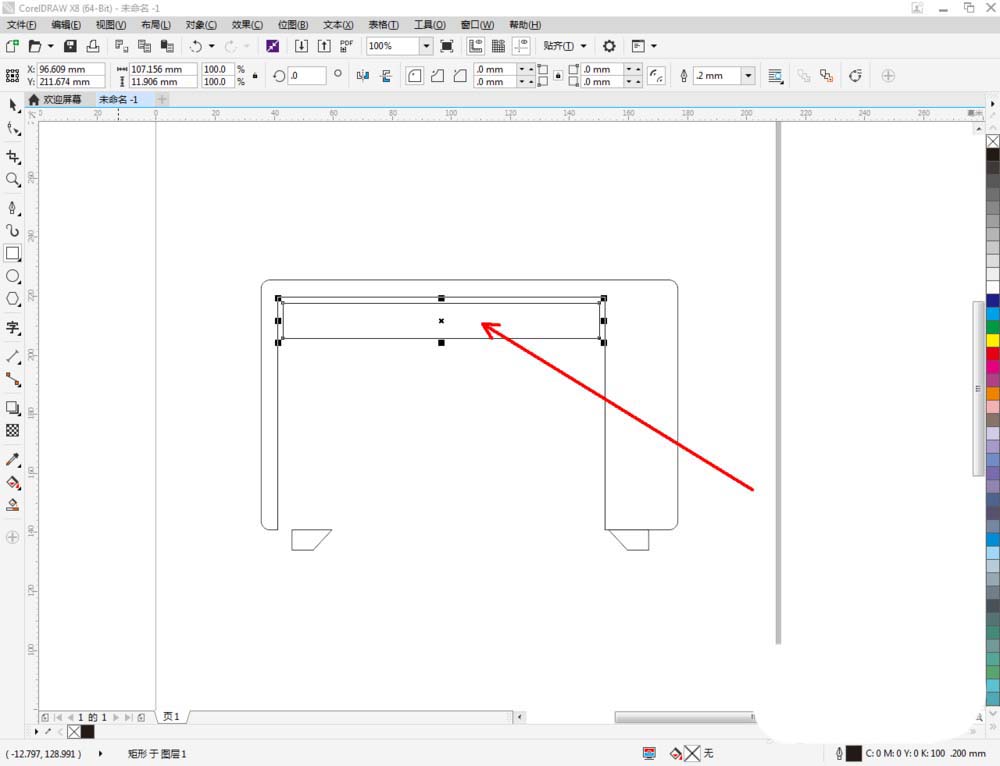The height and width of the screenshot is (766, 1000).
Task: Click the Paste icon in toolbar
Action: [167, 46]
